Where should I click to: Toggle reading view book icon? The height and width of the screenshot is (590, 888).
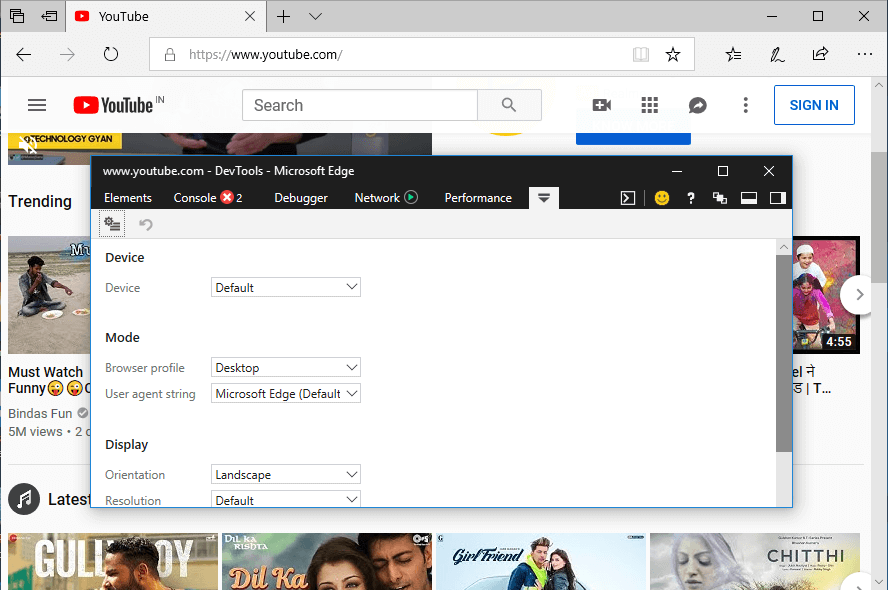pyautogui.click(x=641, y=54)
